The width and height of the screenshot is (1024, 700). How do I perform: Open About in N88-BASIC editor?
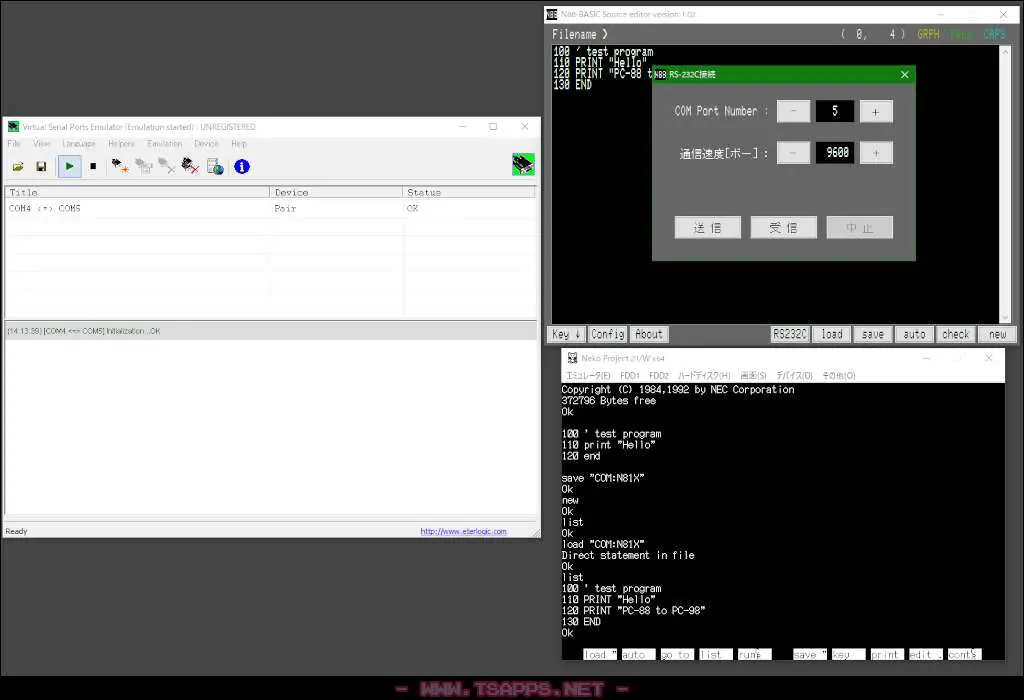tap(649, 334)
